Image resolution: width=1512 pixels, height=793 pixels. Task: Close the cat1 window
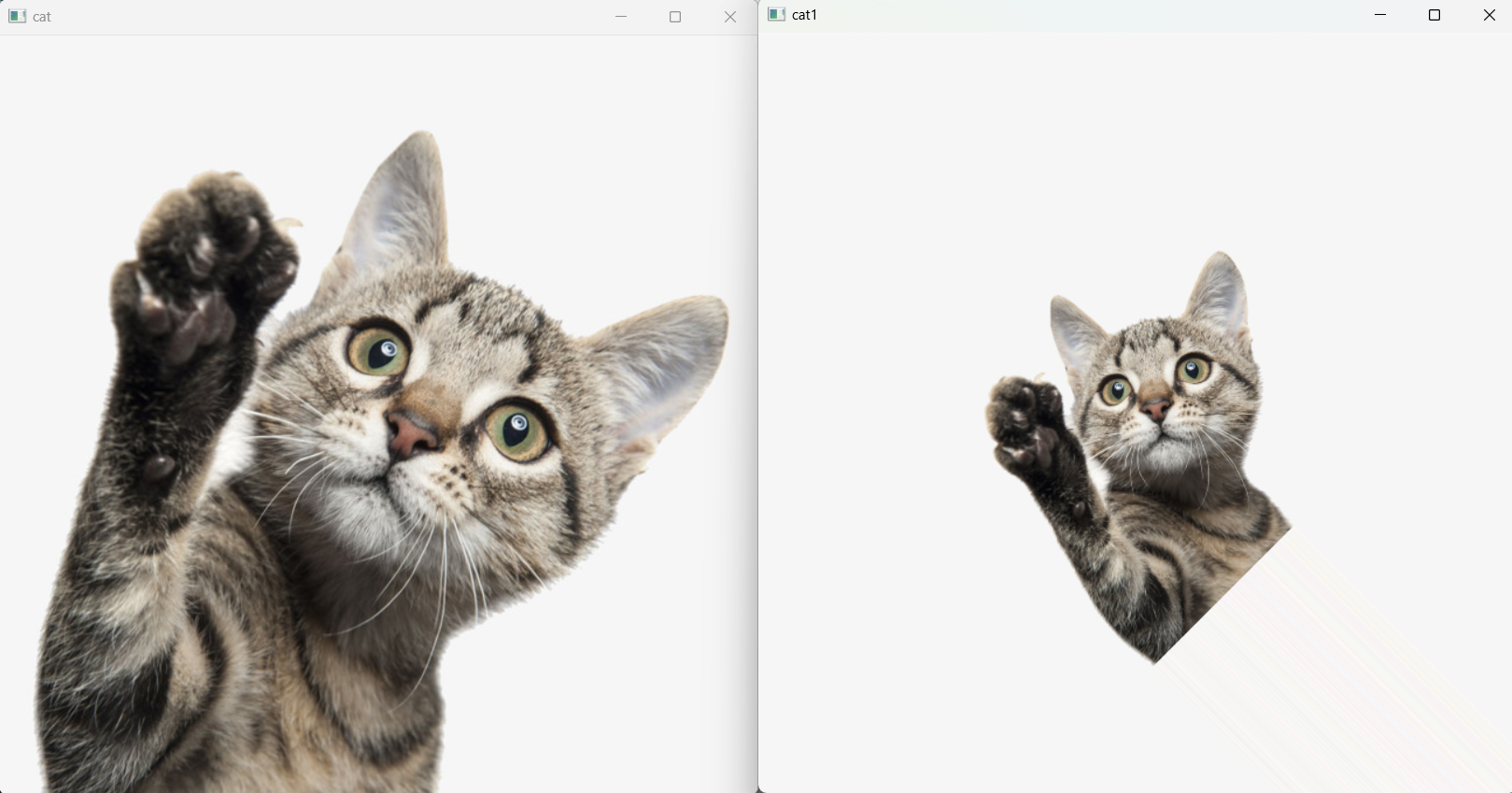coord(1490,15)
